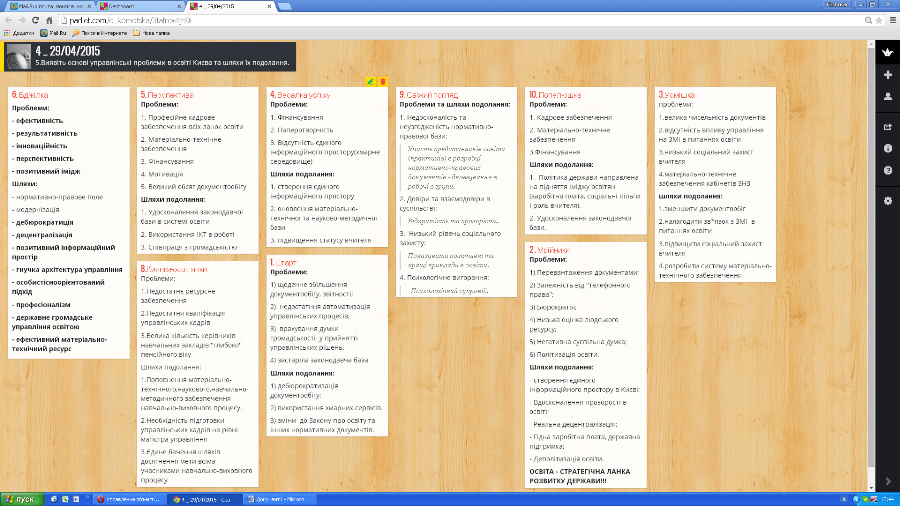Open wall settings gear icon
The width and height of the screenshot is (900, 506).
click(887, 201)
